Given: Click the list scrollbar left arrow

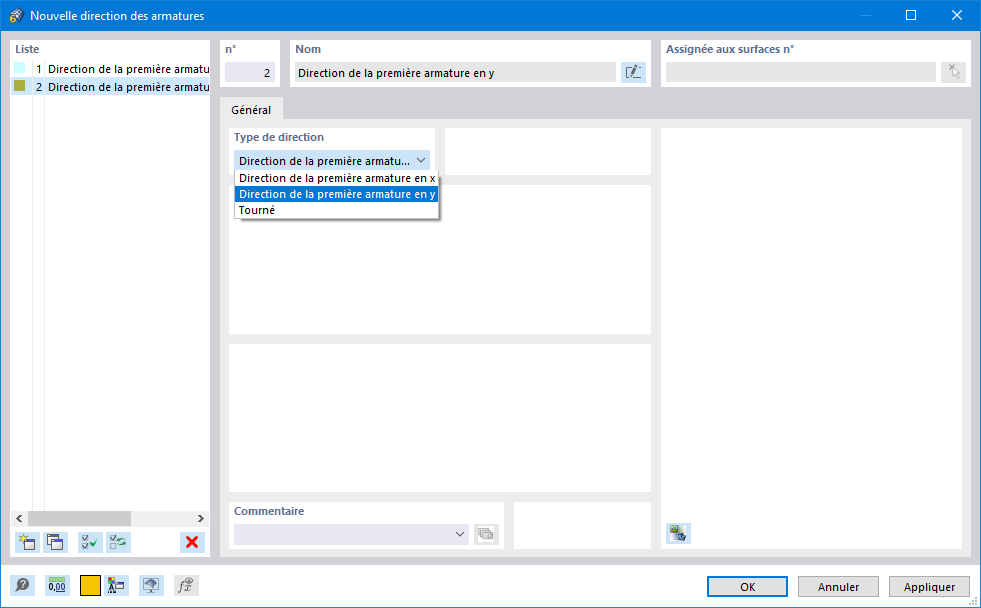Looking at the screenshot, I should [x=19, y=519].
